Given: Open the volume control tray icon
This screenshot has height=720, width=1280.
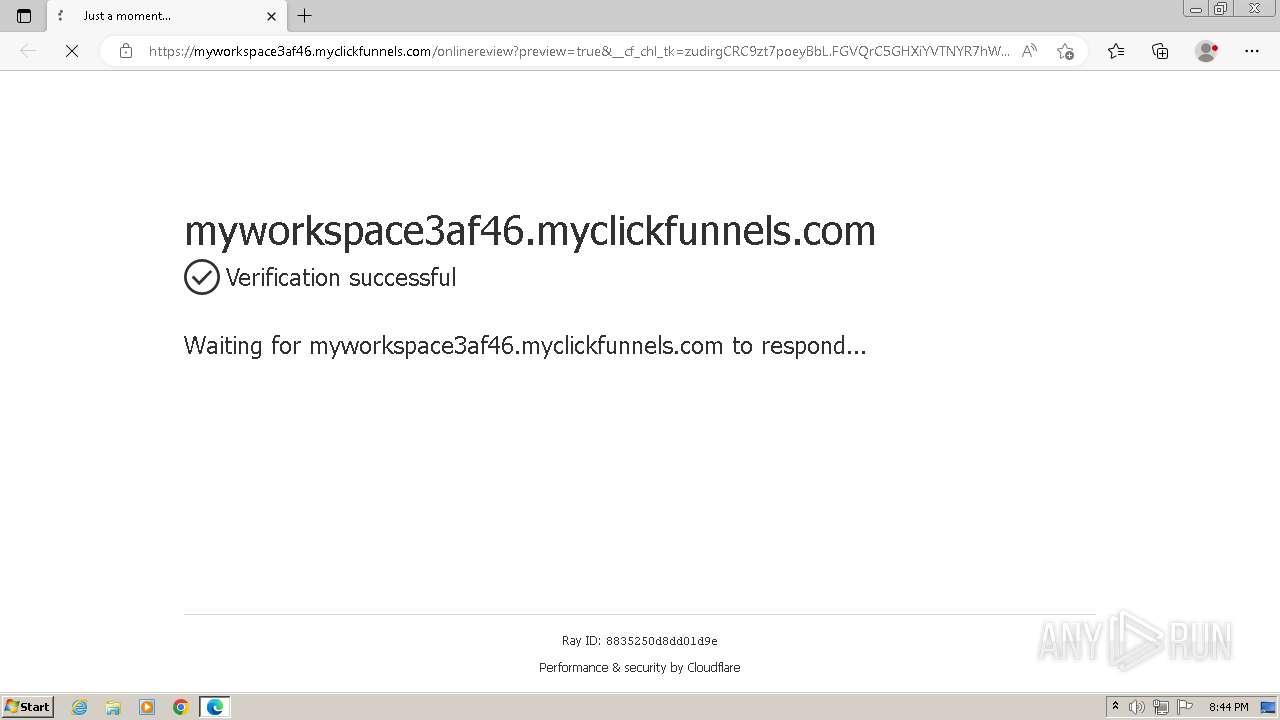Looking at the screenshot, I should [x=1137, y=707].
